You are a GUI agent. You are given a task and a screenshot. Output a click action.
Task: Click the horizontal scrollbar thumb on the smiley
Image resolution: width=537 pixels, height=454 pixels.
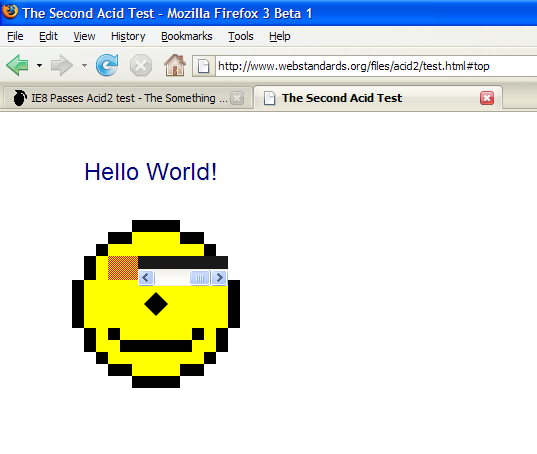(x=200, y=278)
